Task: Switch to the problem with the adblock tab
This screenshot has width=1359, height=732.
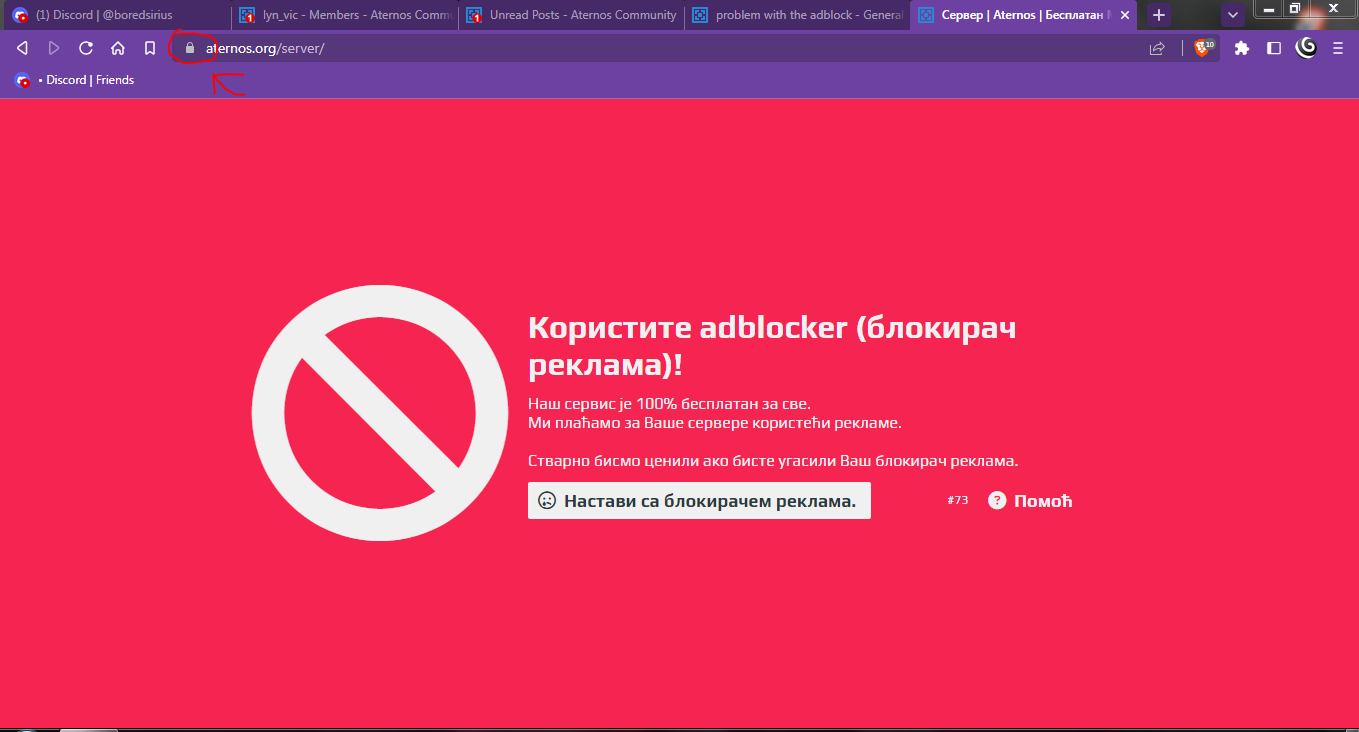Action: point(798,16)
